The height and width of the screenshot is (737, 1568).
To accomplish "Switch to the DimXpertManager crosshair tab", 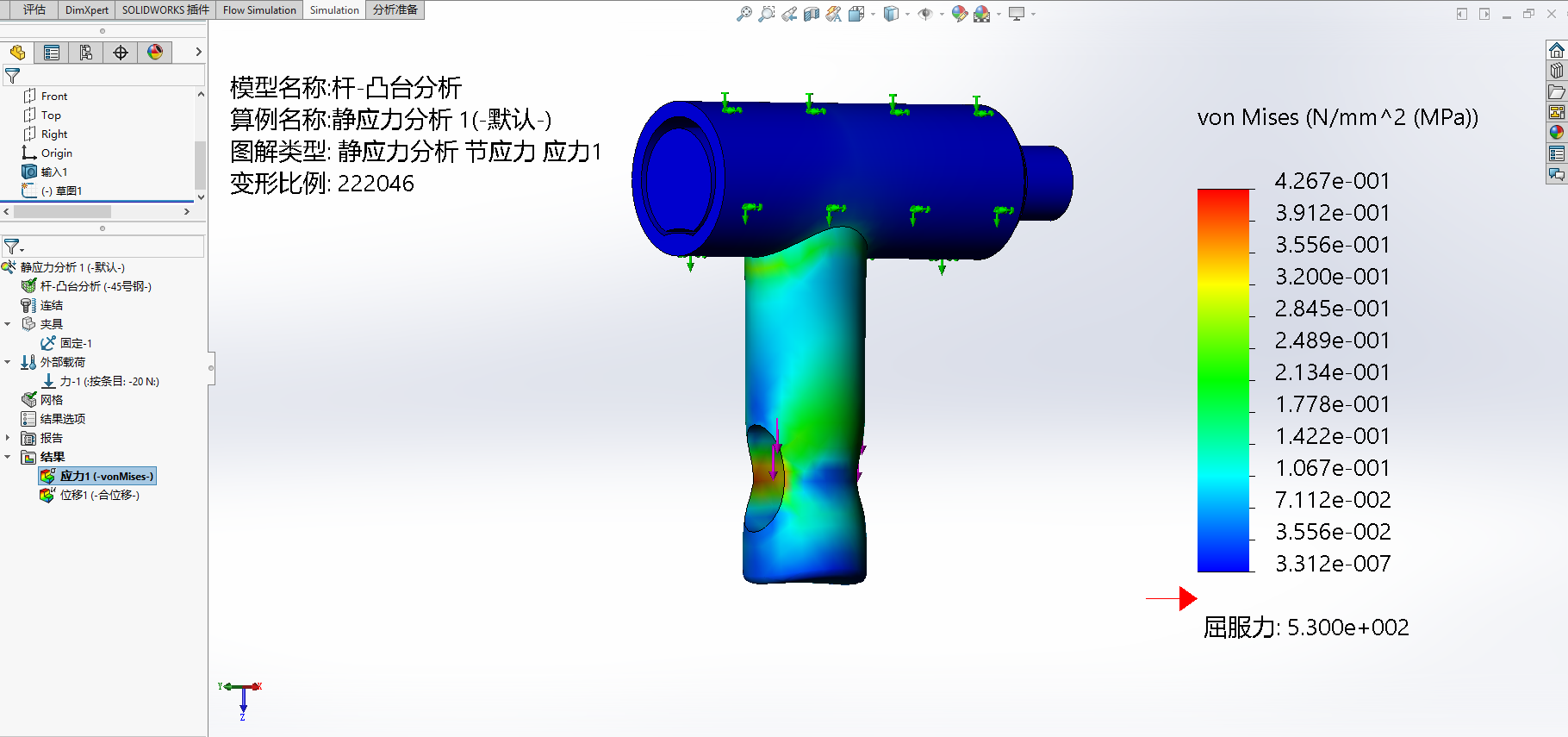I will 121,53.
